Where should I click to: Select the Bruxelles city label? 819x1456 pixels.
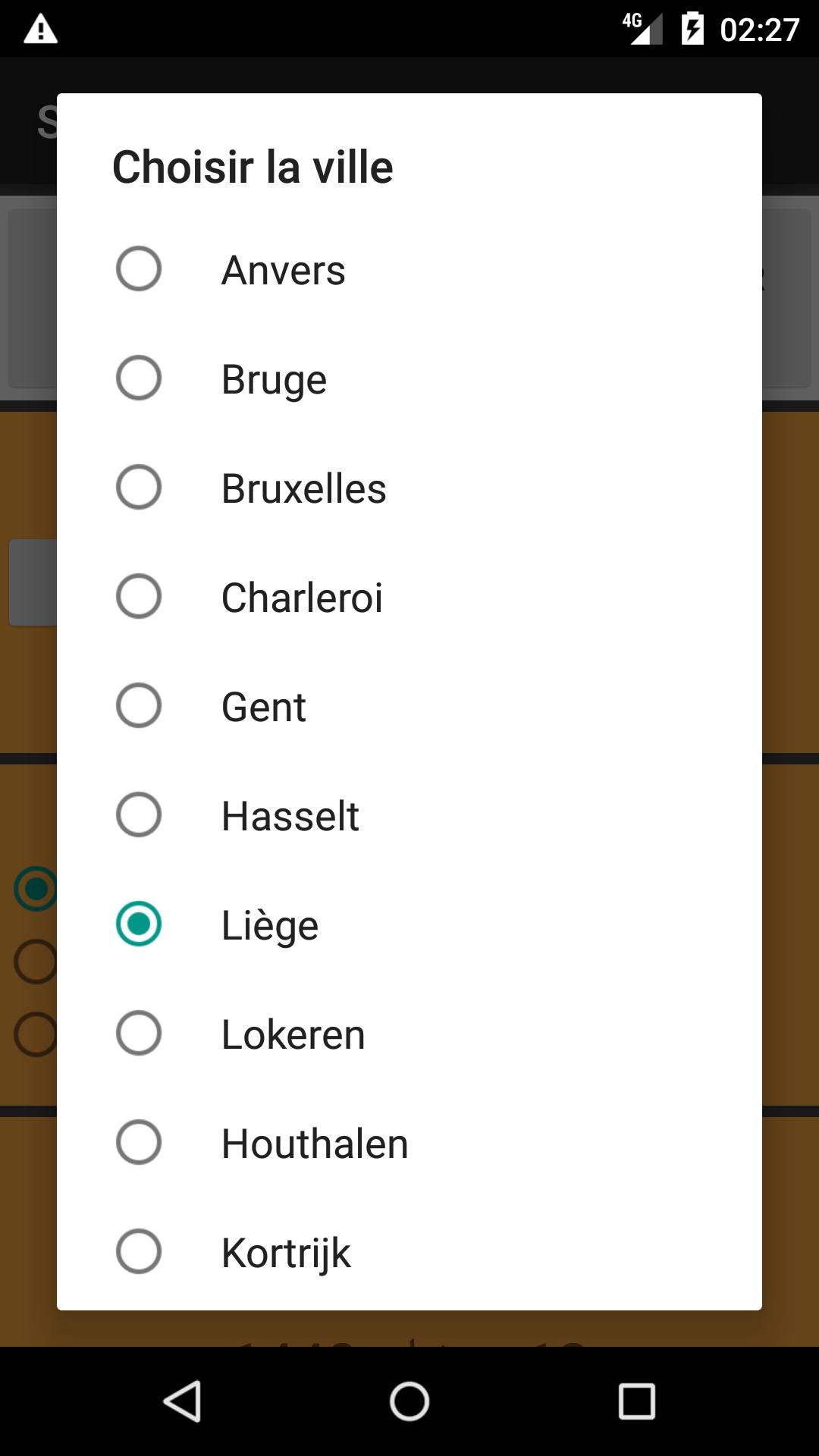[x=304, y=488]
